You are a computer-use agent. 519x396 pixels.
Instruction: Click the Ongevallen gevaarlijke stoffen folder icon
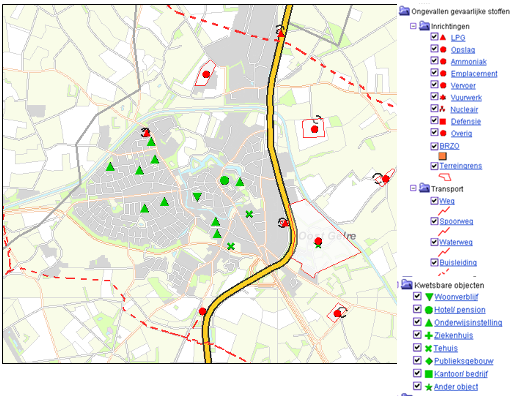404,11
